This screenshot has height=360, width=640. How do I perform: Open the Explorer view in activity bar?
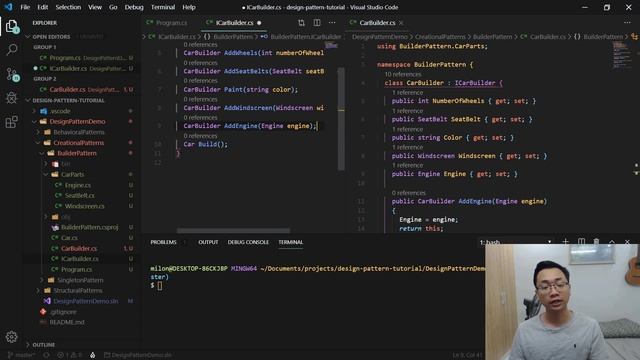click(12, 27)
